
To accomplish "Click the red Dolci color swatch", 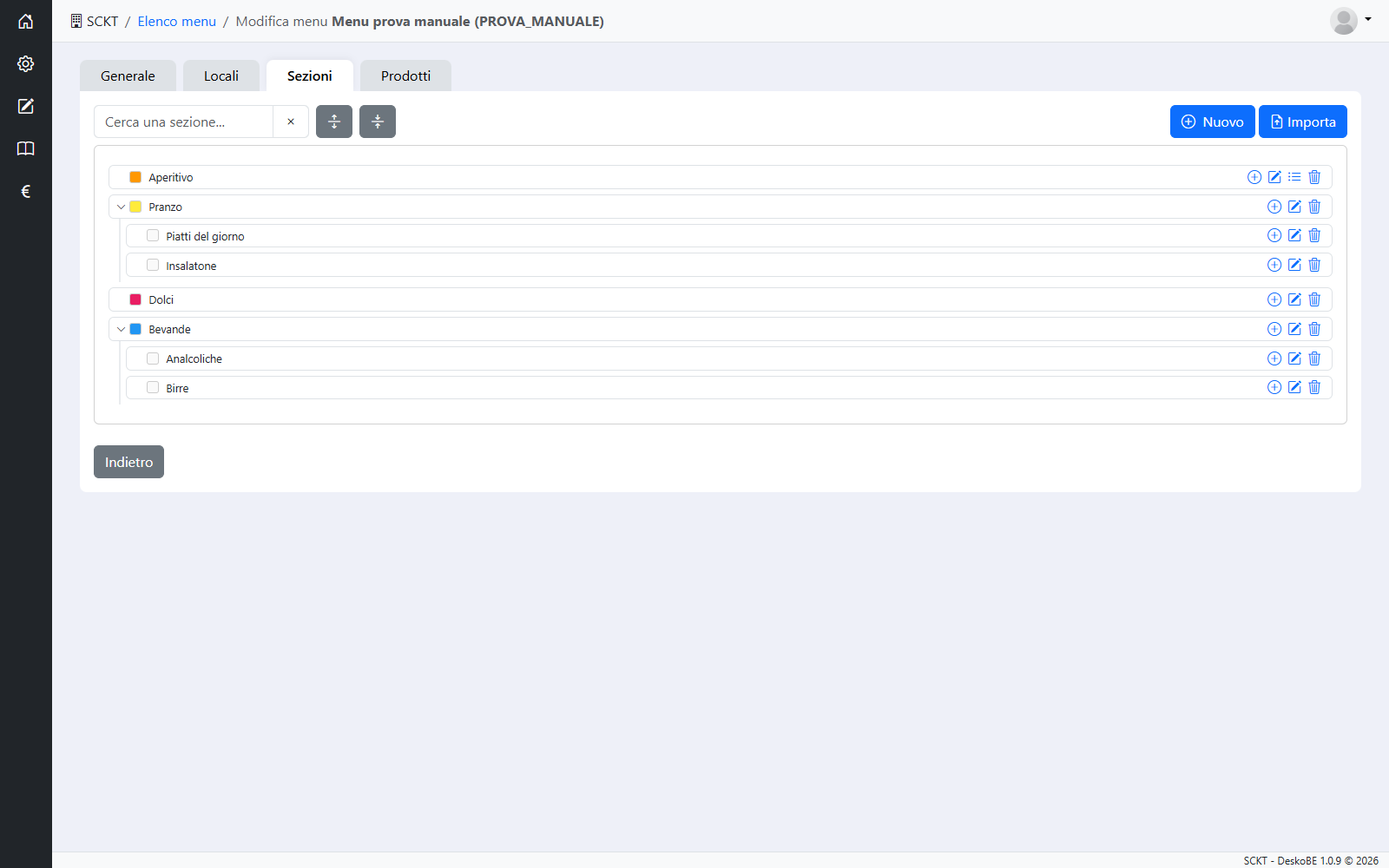I will point(135,299).
